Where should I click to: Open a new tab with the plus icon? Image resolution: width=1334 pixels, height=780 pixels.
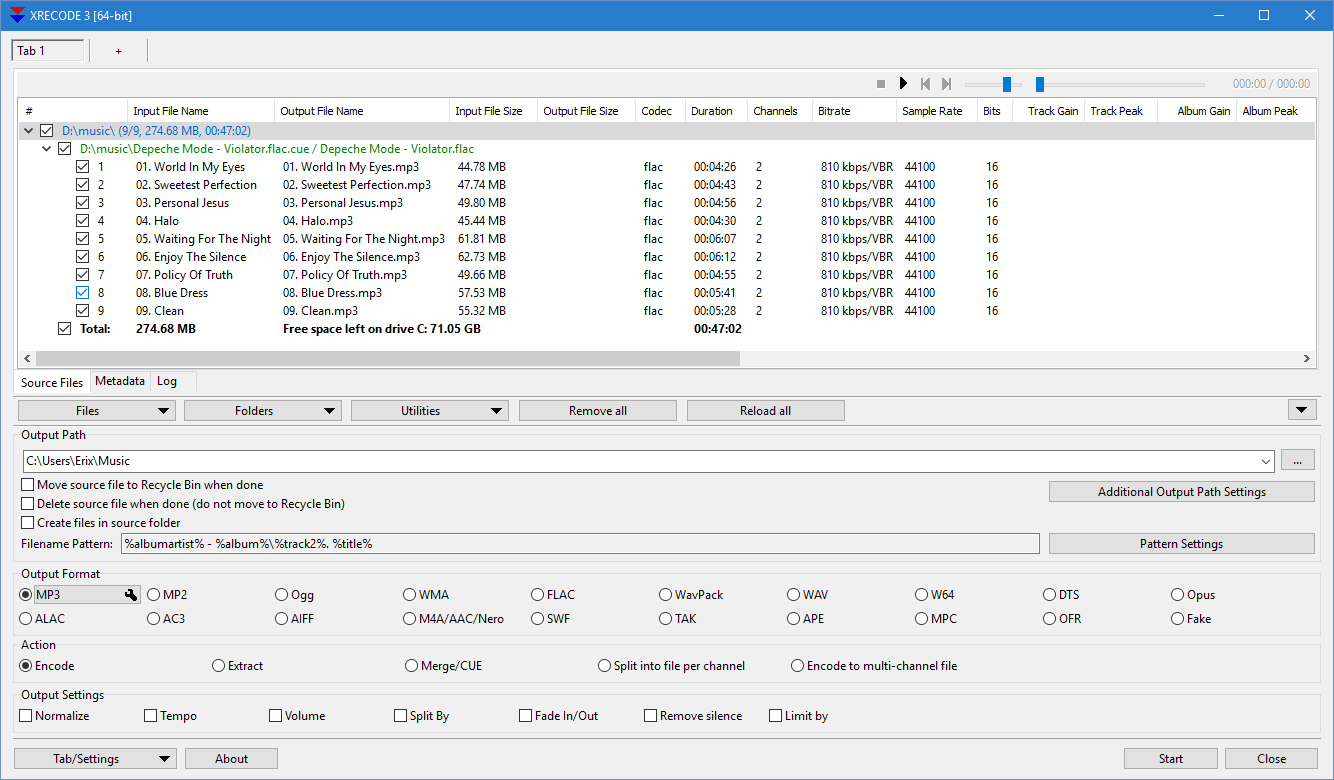click(x=118, y=50)
